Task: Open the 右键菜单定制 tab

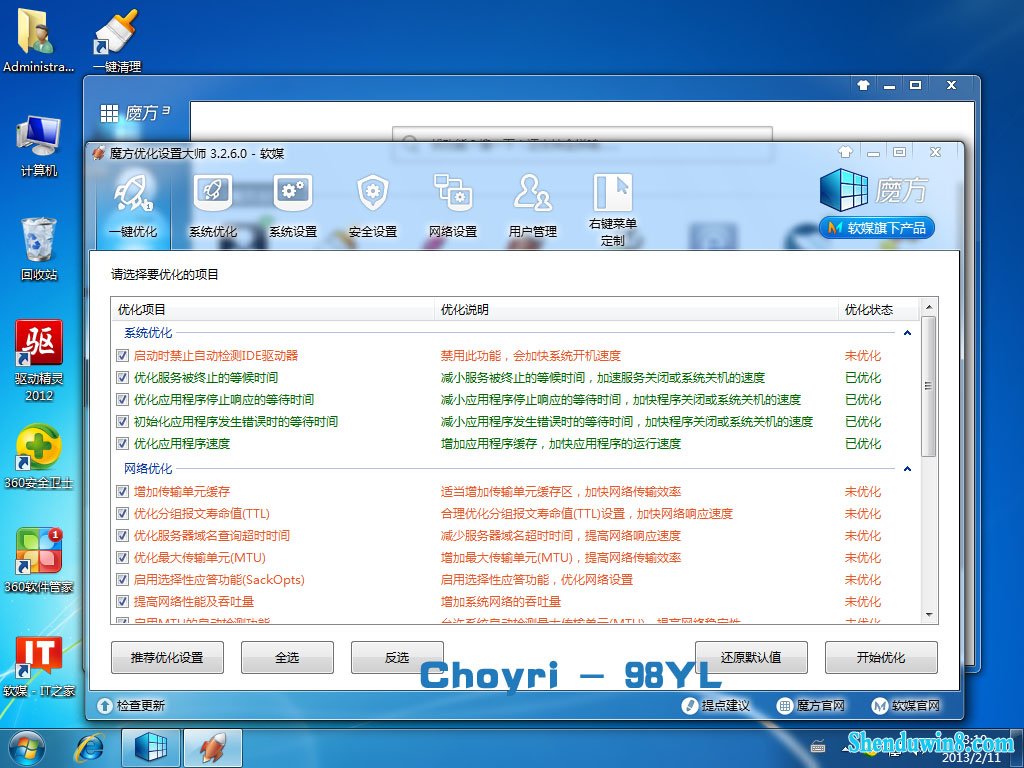Action: (x=613, y=210)
